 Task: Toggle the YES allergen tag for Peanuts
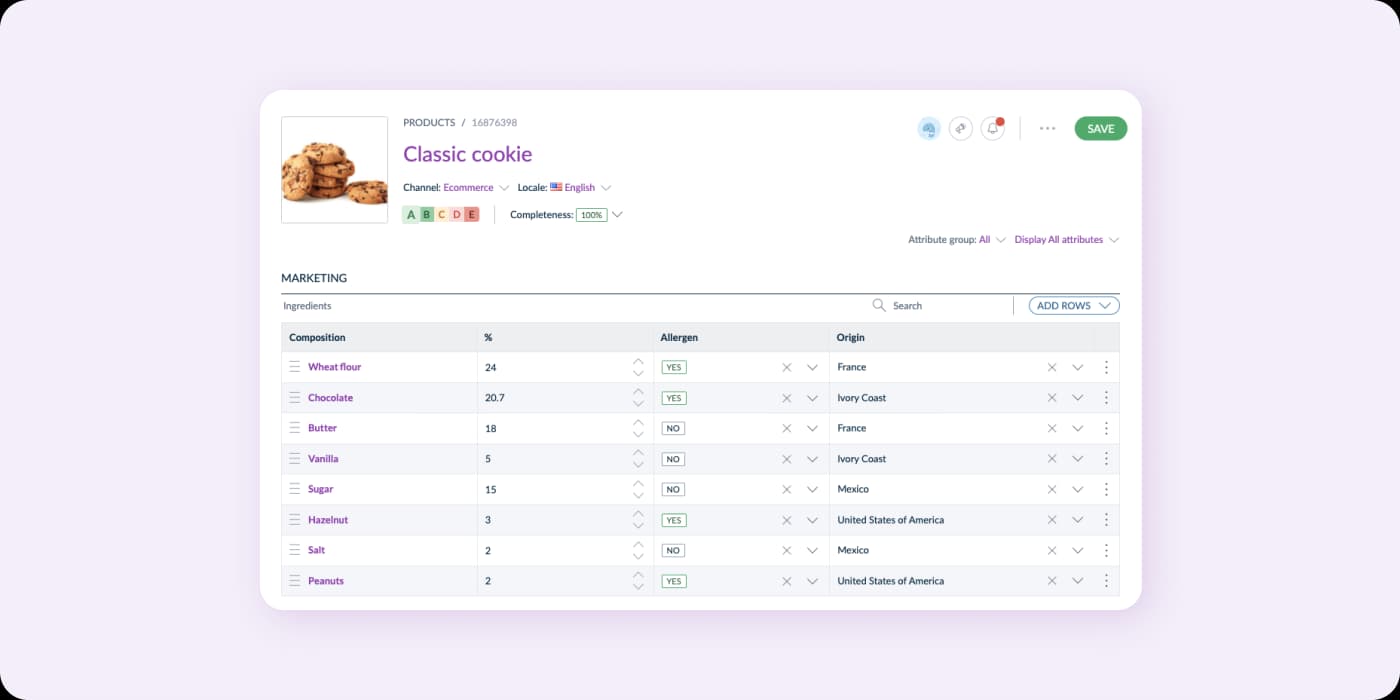674,581
